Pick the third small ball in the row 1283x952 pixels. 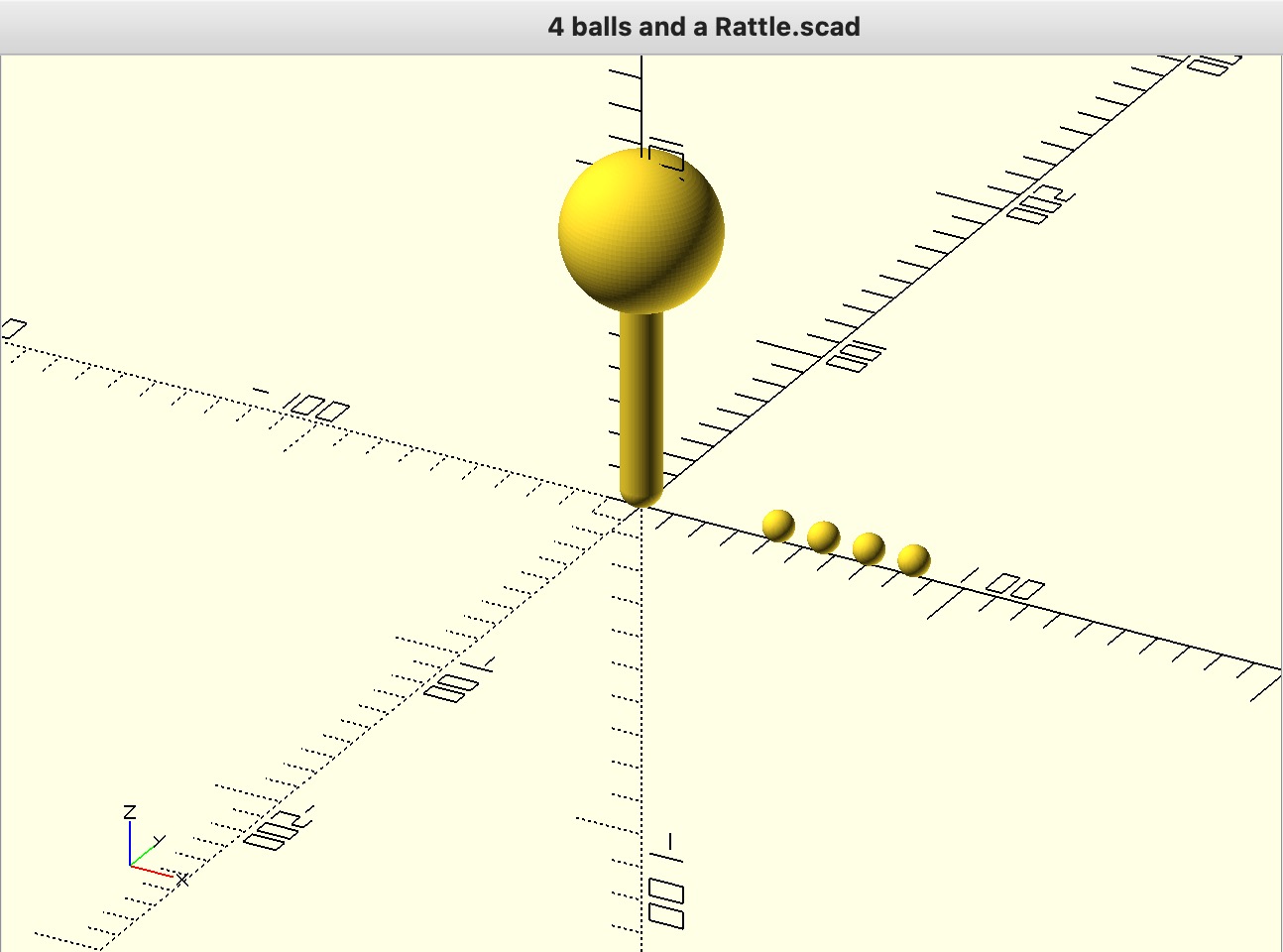tap(869, 547)
